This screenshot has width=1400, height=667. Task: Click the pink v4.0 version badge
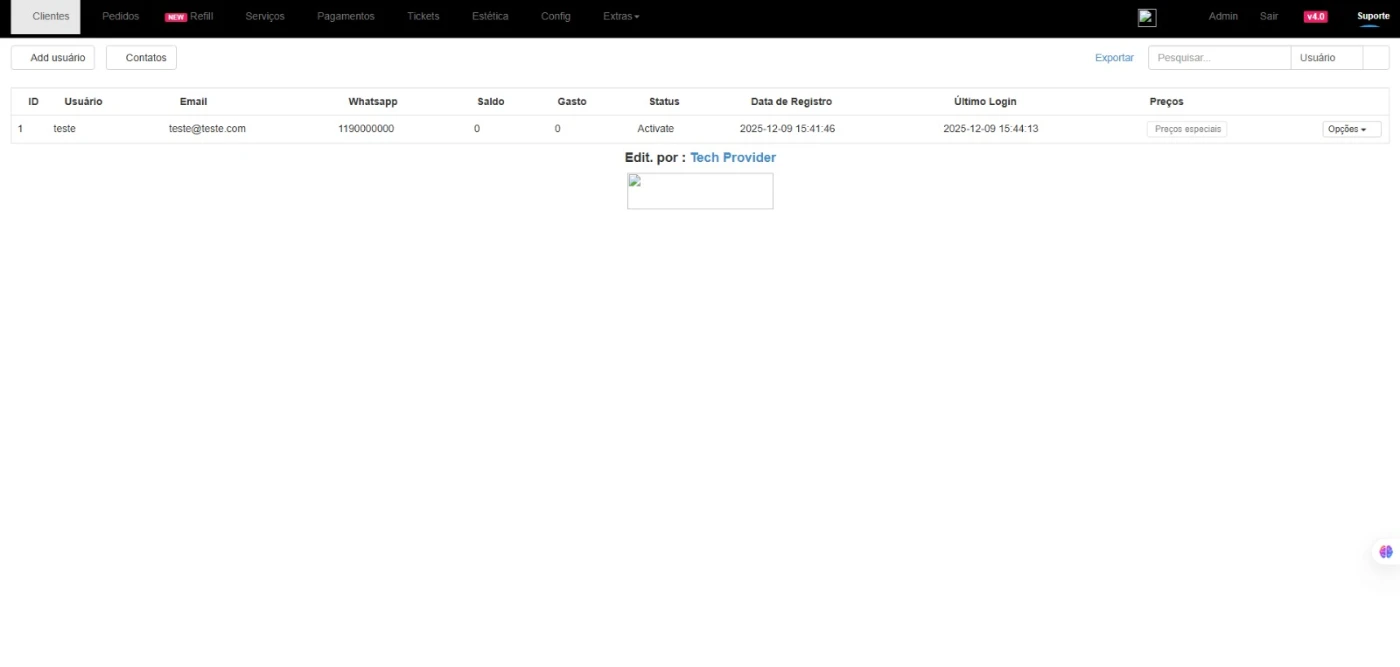1315,17
